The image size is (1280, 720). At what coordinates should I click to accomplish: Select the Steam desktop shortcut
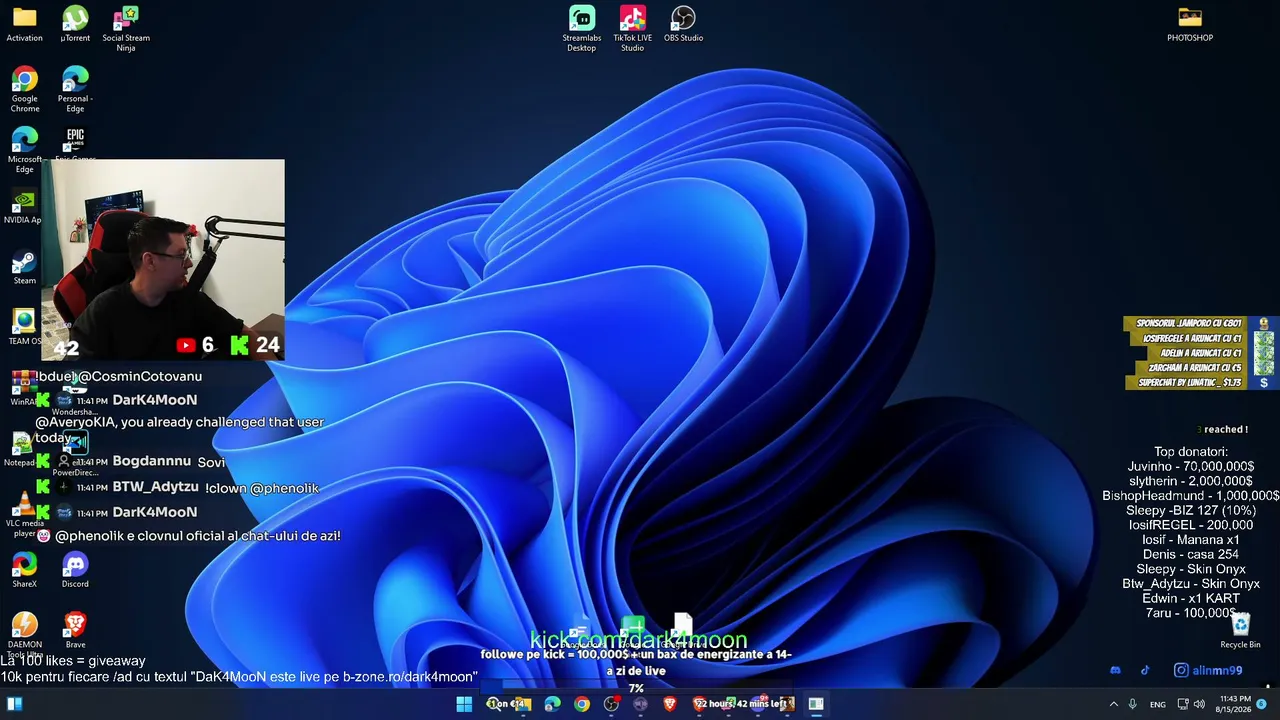pos(25,268)
